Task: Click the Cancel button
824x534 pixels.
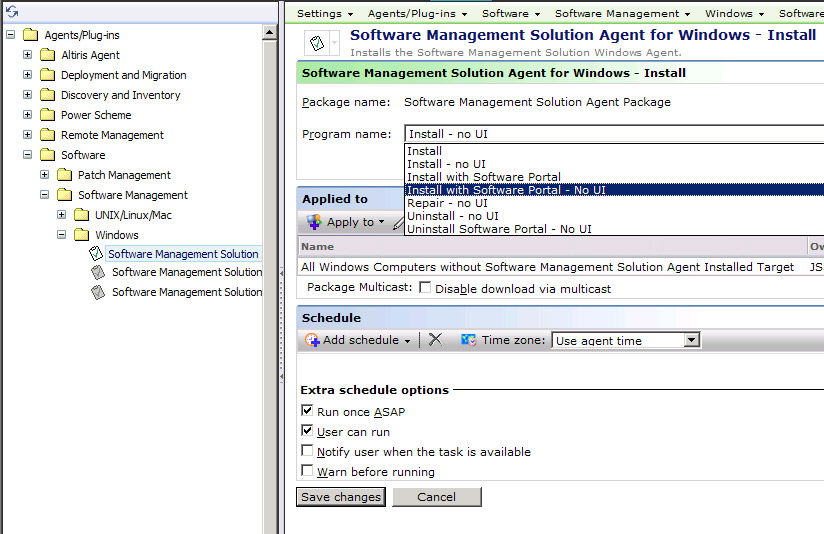Action: pos(436,497)
